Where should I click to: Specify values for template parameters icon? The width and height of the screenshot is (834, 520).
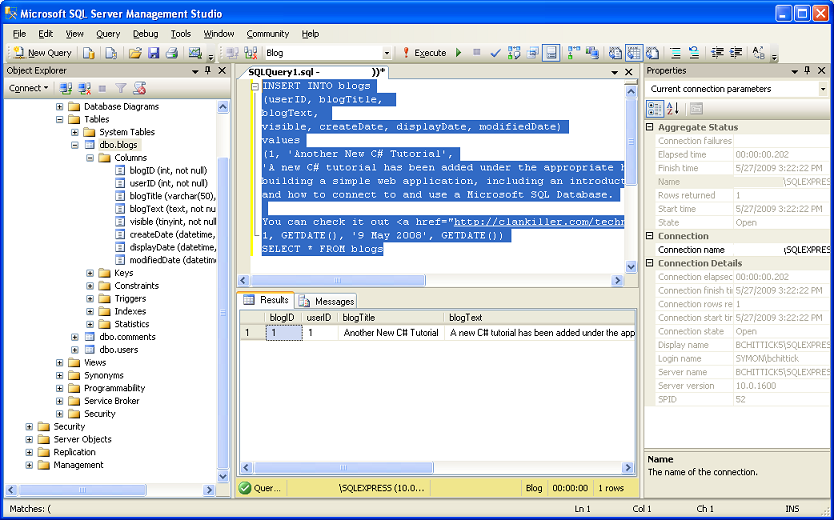[x=758, y=53]
